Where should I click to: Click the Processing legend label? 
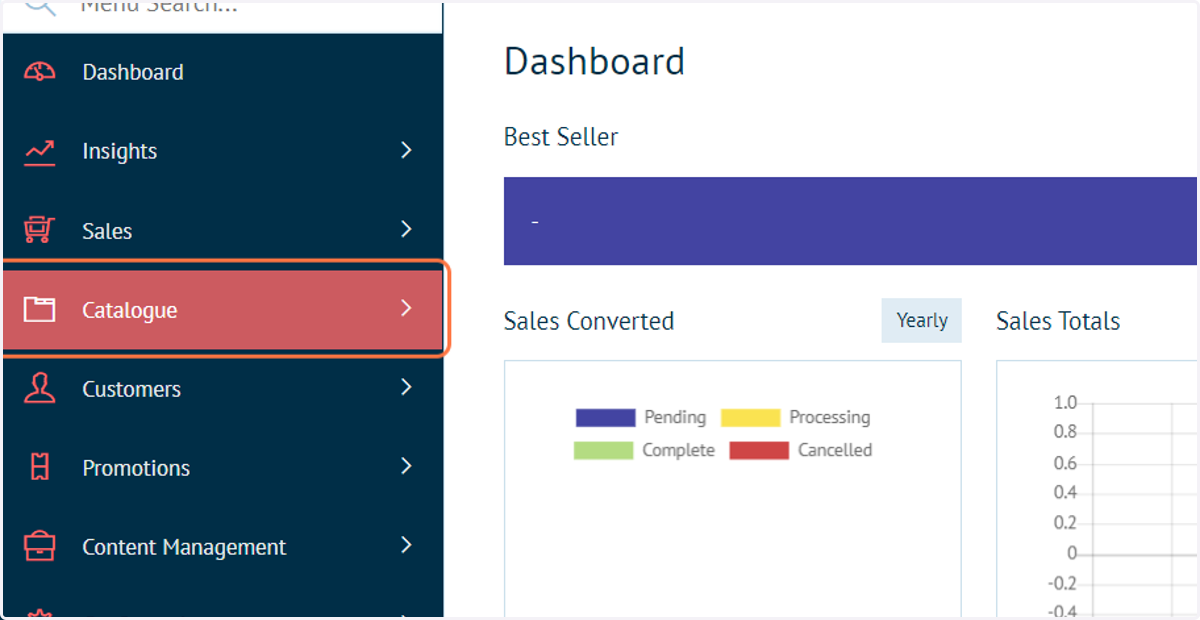pos(830,417)
